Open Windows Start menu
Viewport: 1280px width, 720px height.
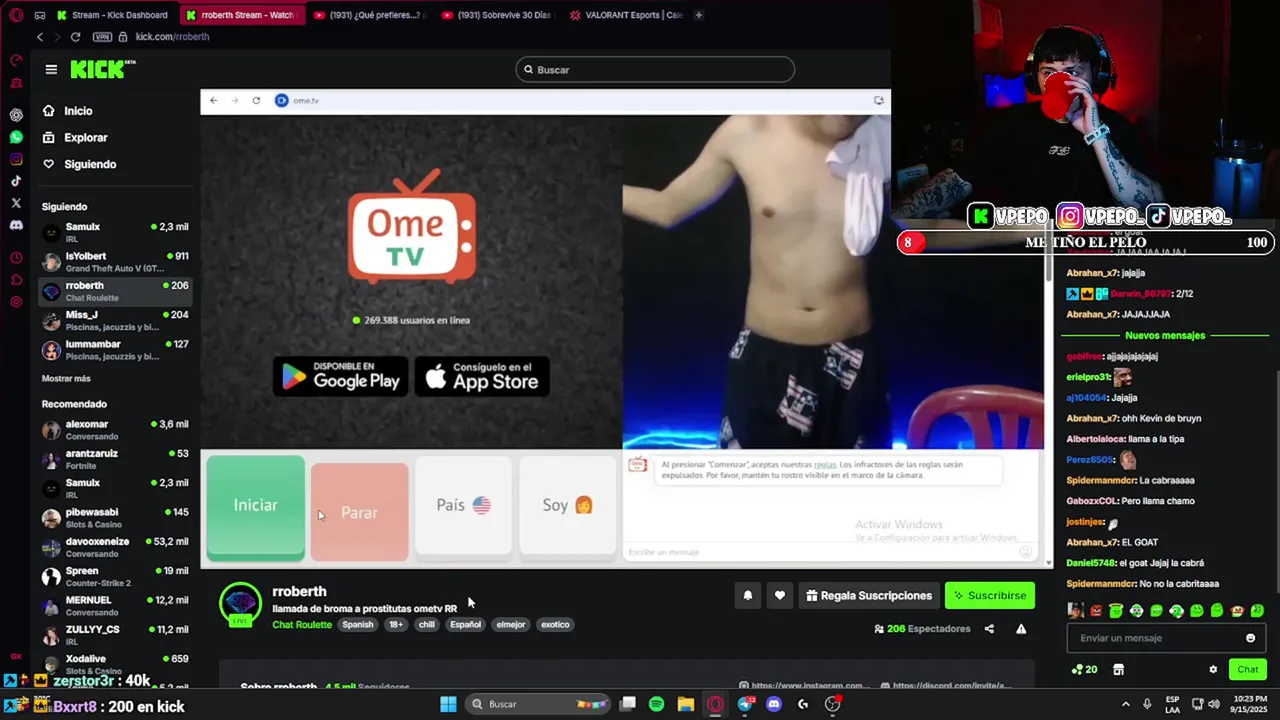click(448, 704)
